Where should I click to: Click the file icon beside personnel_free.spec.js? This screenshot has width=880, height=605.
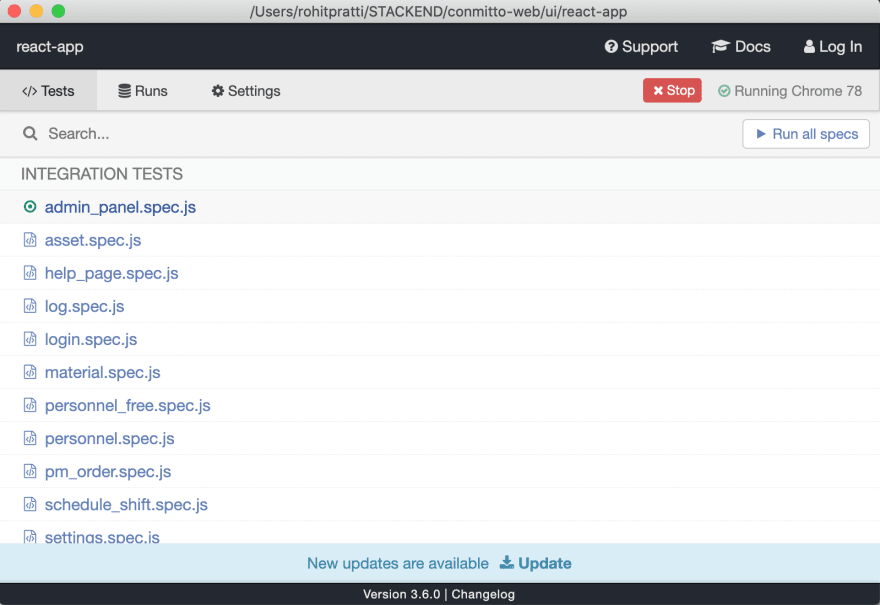tap(30, 406)
